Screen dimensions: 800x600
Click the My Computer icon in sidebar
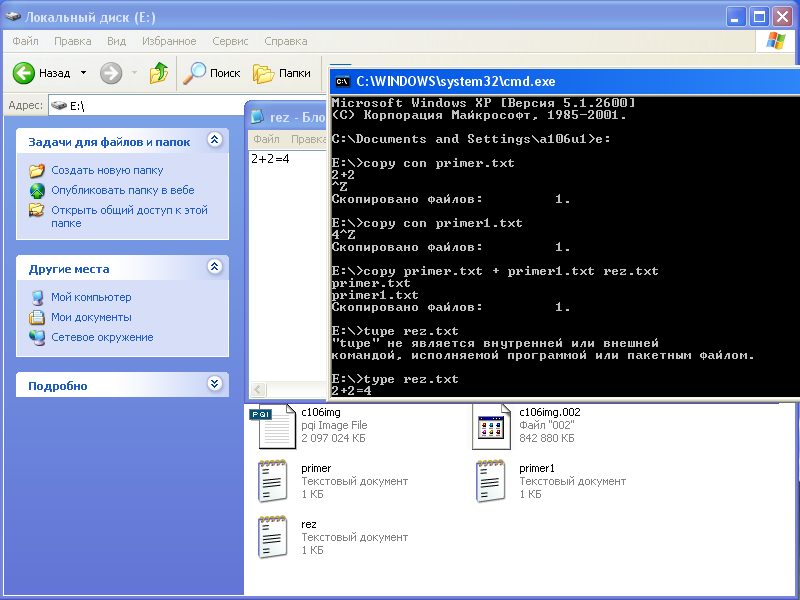[37, 297]
